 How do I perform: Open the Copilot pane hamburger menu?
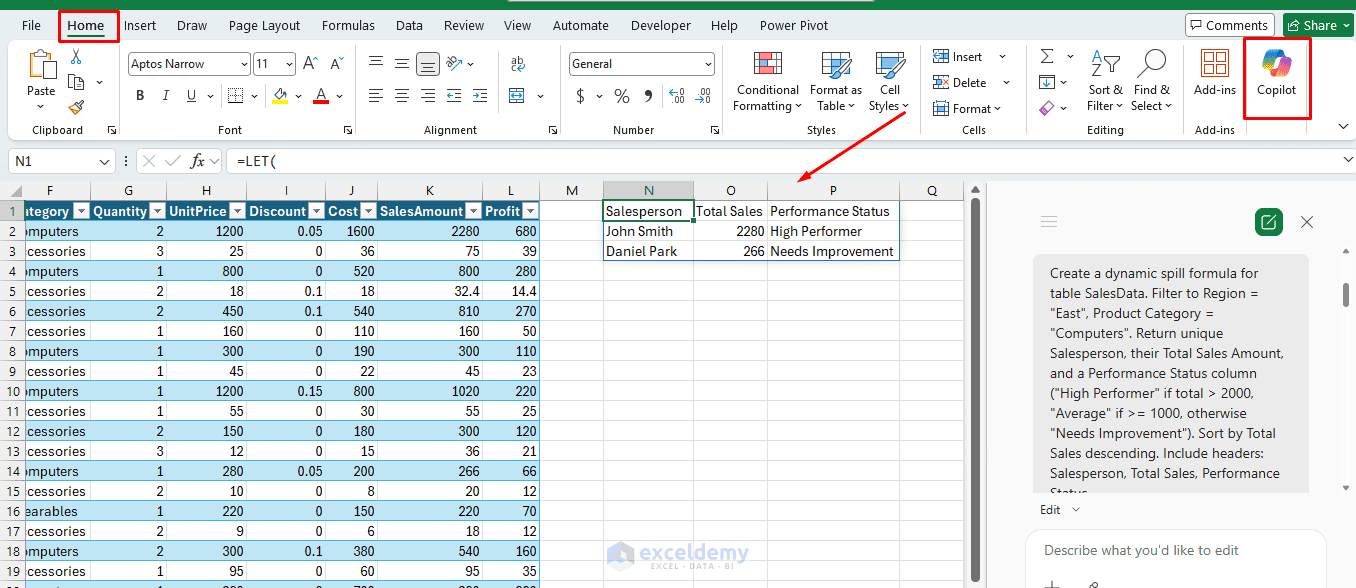1049,222
